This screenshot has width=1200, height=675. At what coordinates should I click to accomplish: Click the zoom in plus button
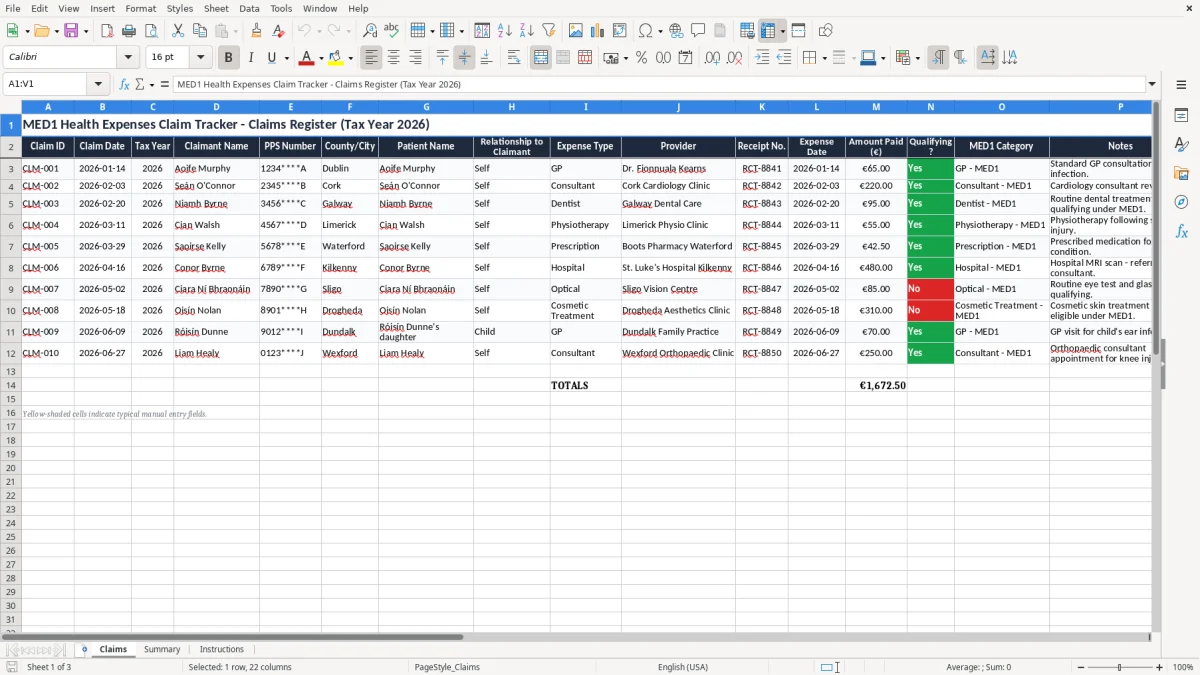coord(1160,667)
